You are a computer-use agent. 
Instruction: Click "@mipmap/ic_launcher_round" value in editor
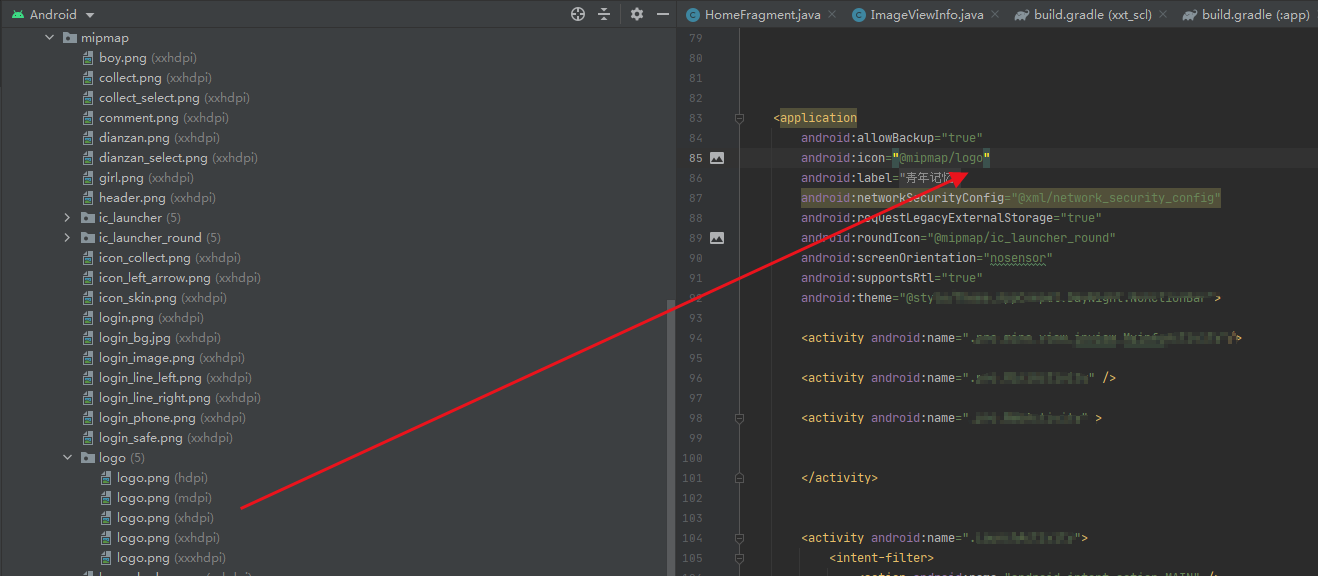click(1020, 238)
